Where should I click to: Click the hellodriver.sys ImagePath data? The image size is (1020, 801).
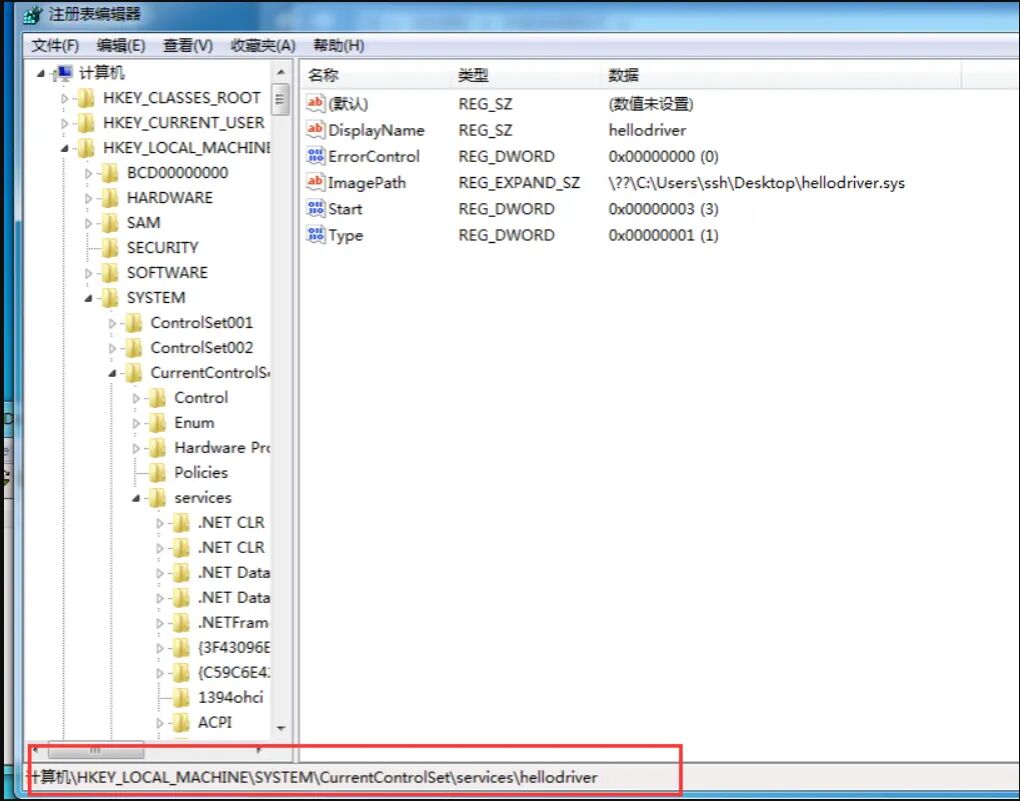[x=756, y=183]
